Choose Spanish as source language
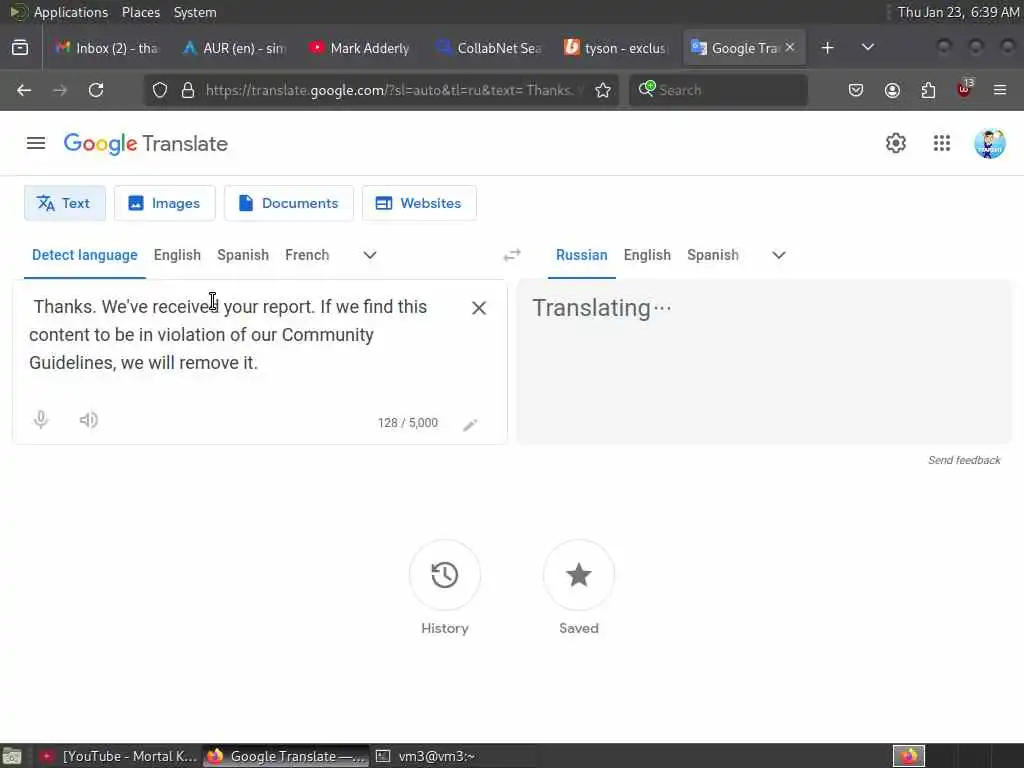The height and width of the screenshot is (768, 1024). click(243, 255)
